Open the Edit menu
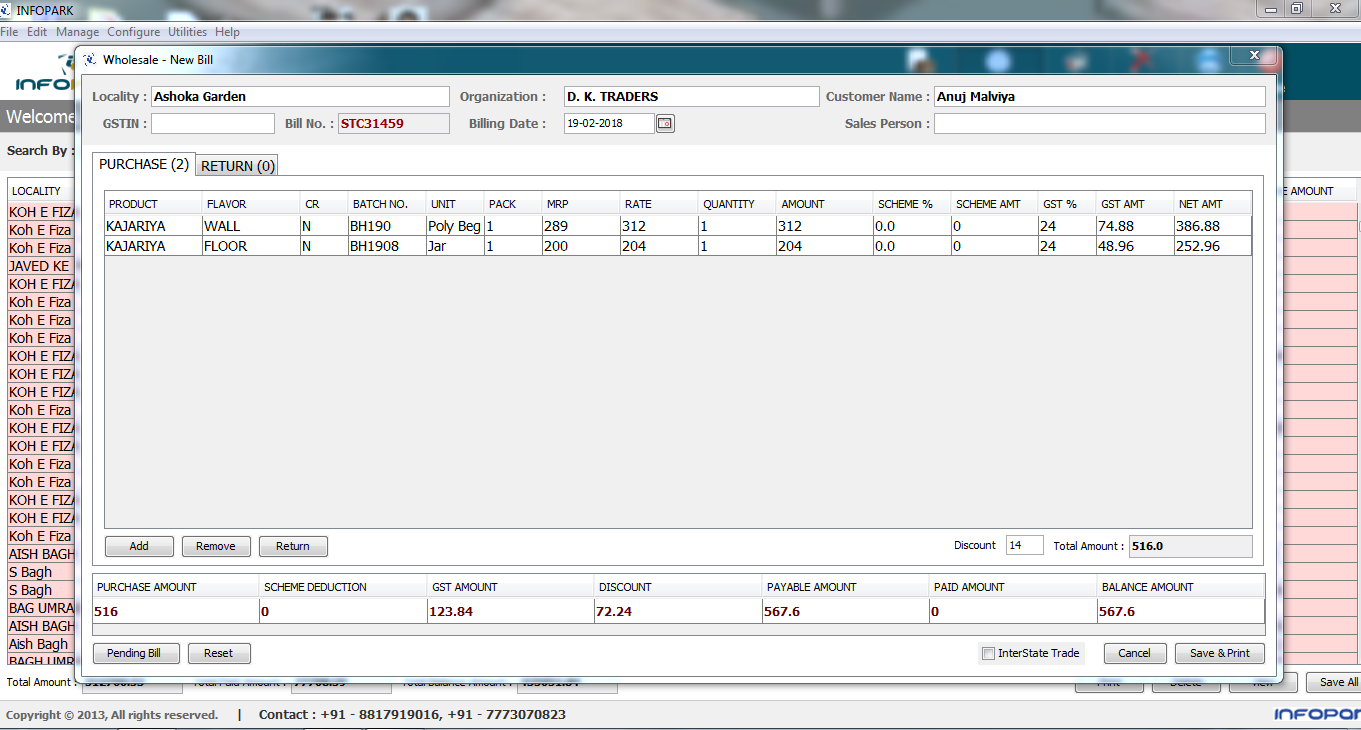Screen dimensions: 1361x730 point(37,32)
